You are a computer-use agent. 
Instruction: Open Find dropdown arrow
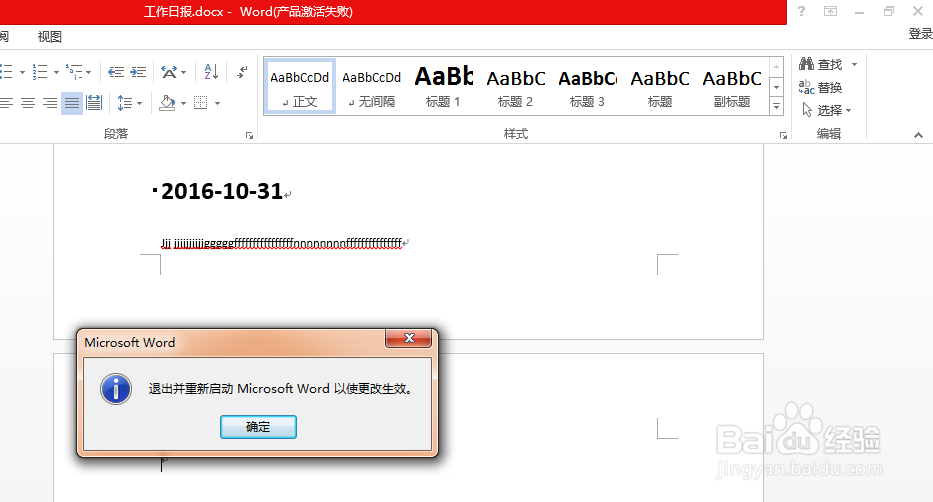(x=854, y=64)
